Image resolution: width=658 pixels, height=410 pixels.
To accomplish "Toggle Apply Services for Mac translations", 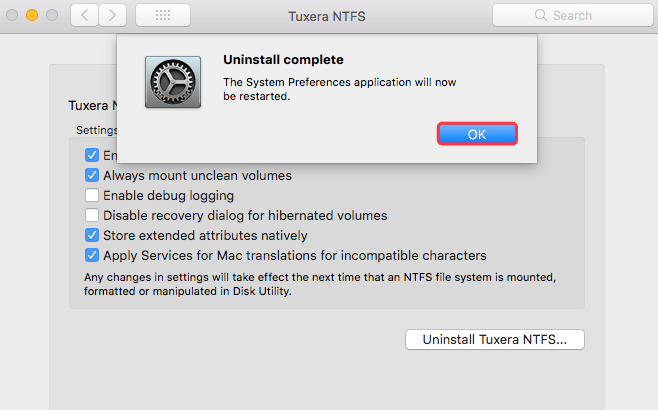I will point(92,255).
